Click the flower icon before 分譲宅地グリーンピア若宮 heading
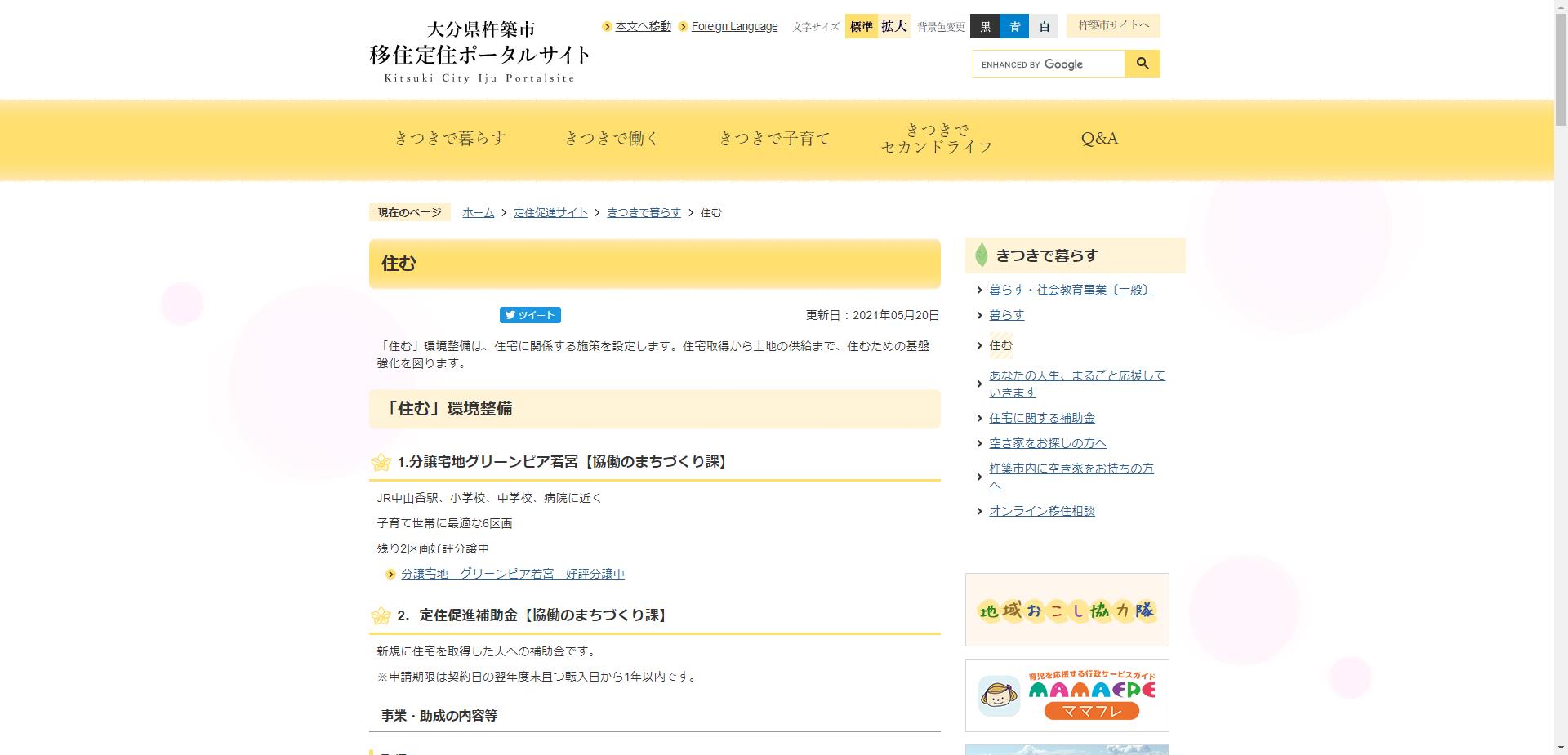 point(381,461)
